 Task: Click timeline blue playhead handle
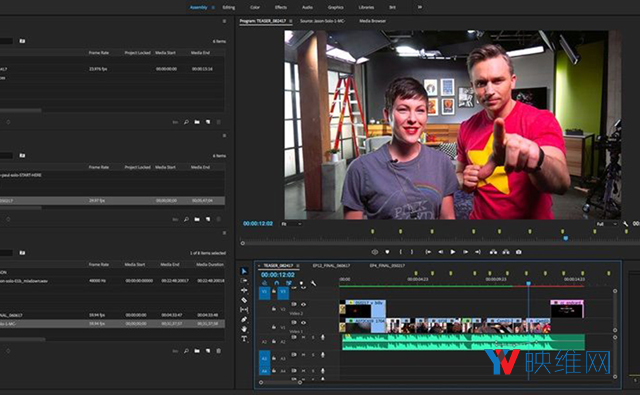click(528, 283)
